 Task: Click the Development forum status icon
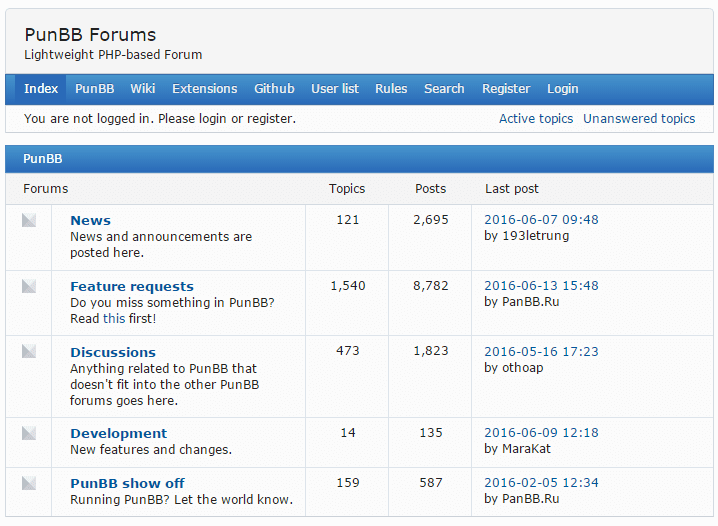click(x=29, y=433)
